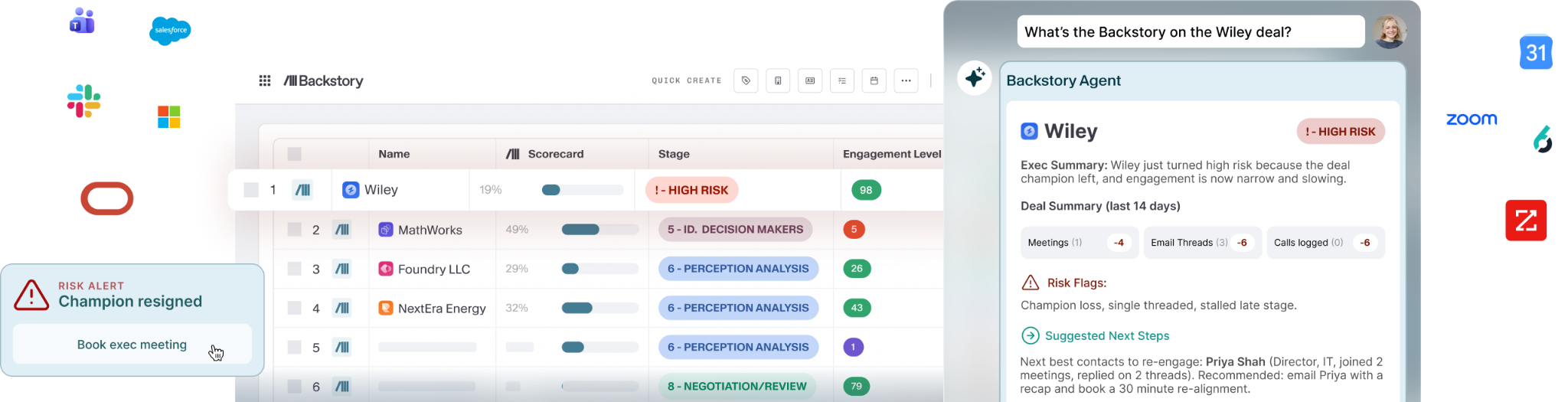Open scorecard icon for MathWorks row

click(x=342, y=230)
